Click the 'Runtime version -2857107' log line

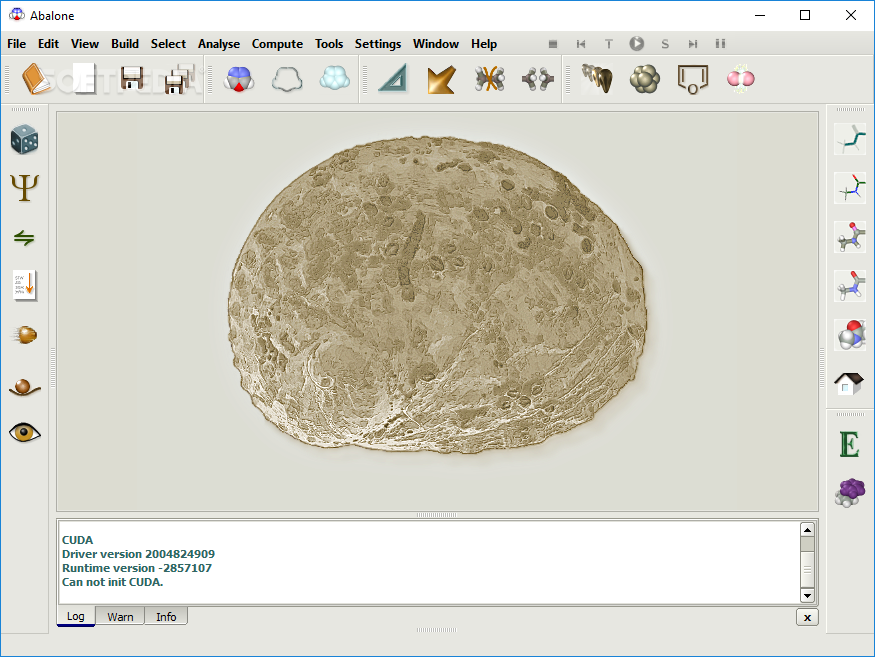click(137, 568)
